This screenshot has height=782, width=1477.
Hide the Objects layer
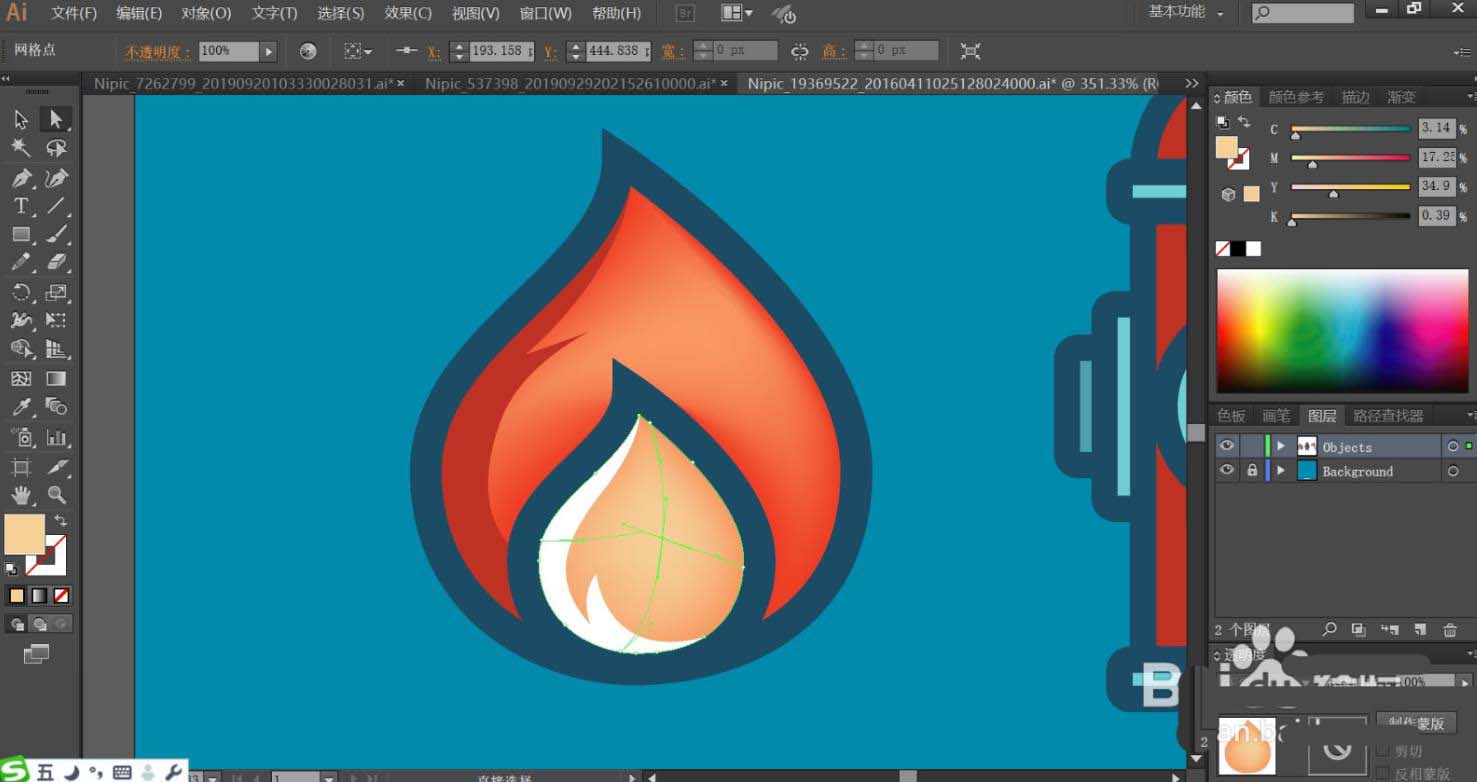(1227, 446)
